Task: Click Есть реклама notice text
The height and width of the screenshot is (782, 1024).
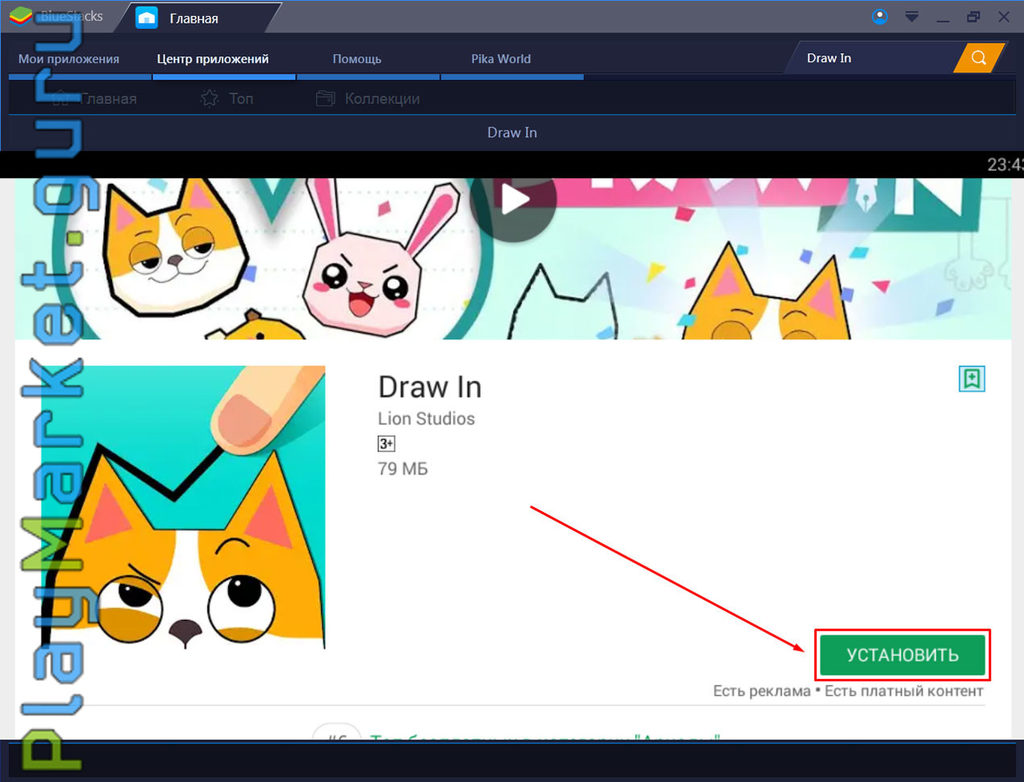Action: [761, 691]
